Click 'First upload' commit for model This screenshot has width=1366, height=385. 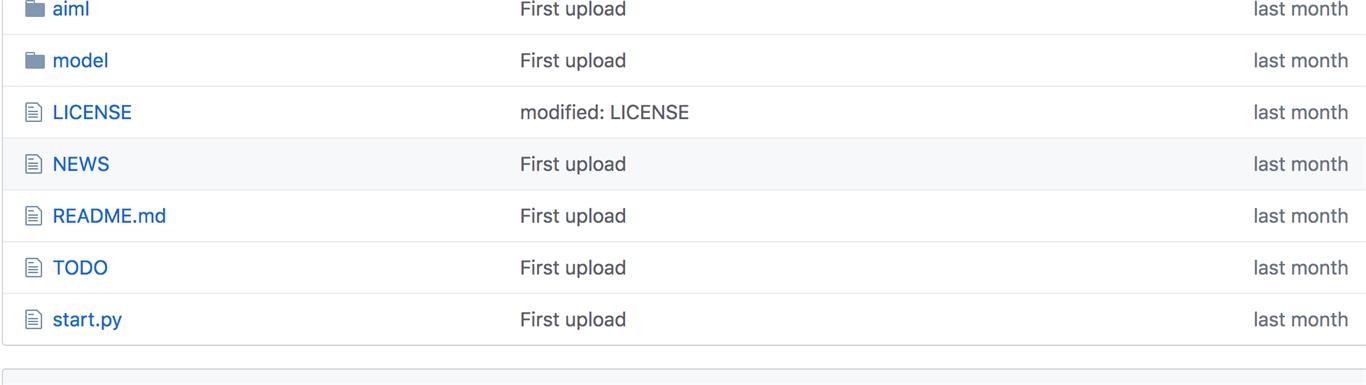(573, 61)
